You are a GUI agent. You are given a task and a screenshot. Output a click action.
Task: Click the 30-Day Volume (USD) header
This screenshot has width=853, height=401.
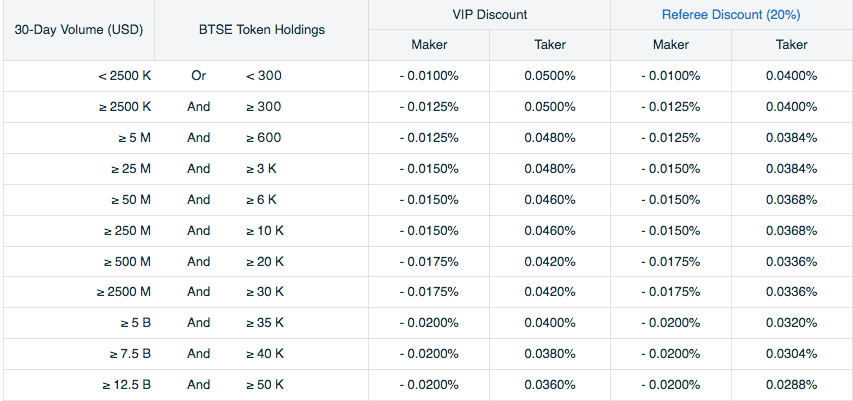point(79,30)
